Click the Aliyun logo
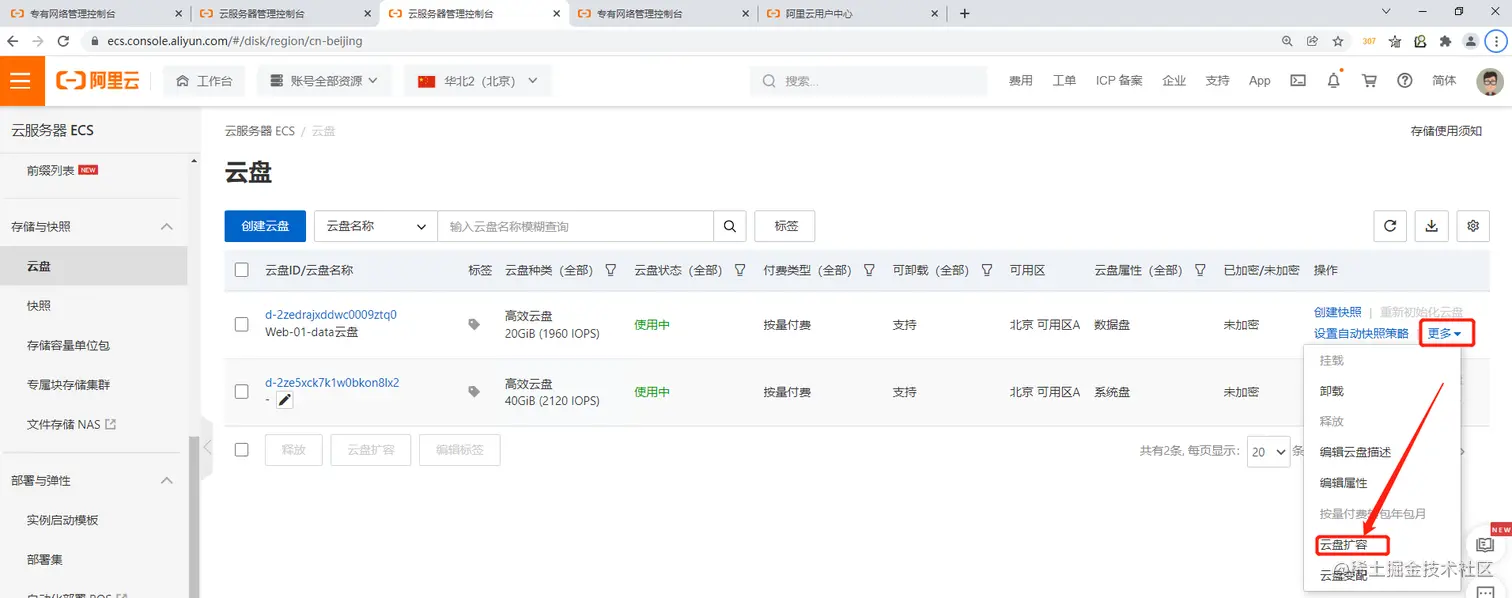 click(x=98, y=81)
